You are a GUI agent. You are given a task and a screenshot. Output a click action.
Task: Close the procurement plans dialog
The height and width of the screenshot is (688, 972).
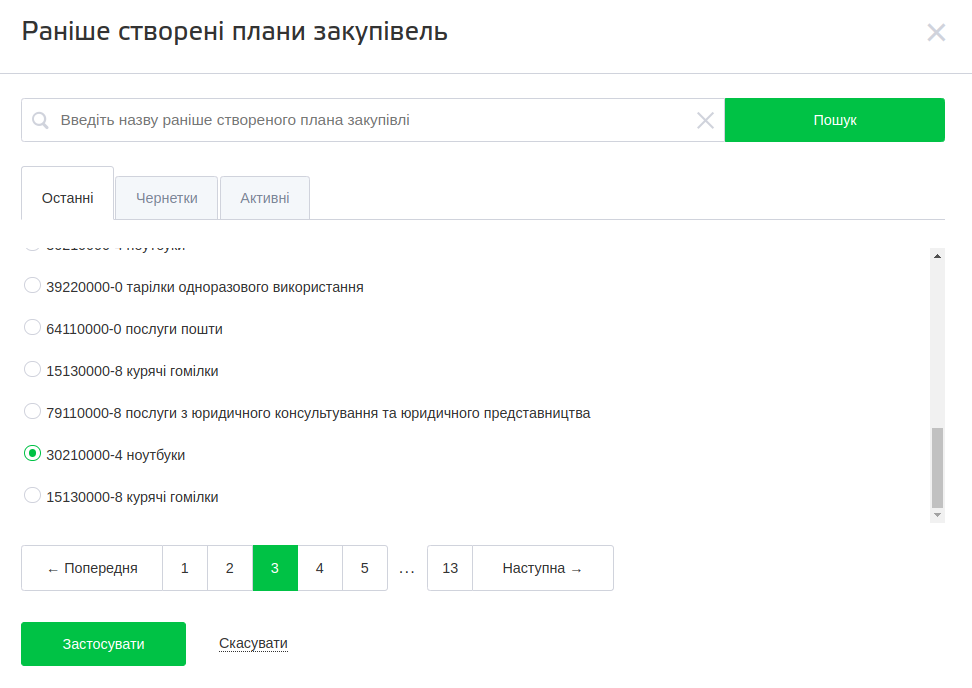point(936,33)
